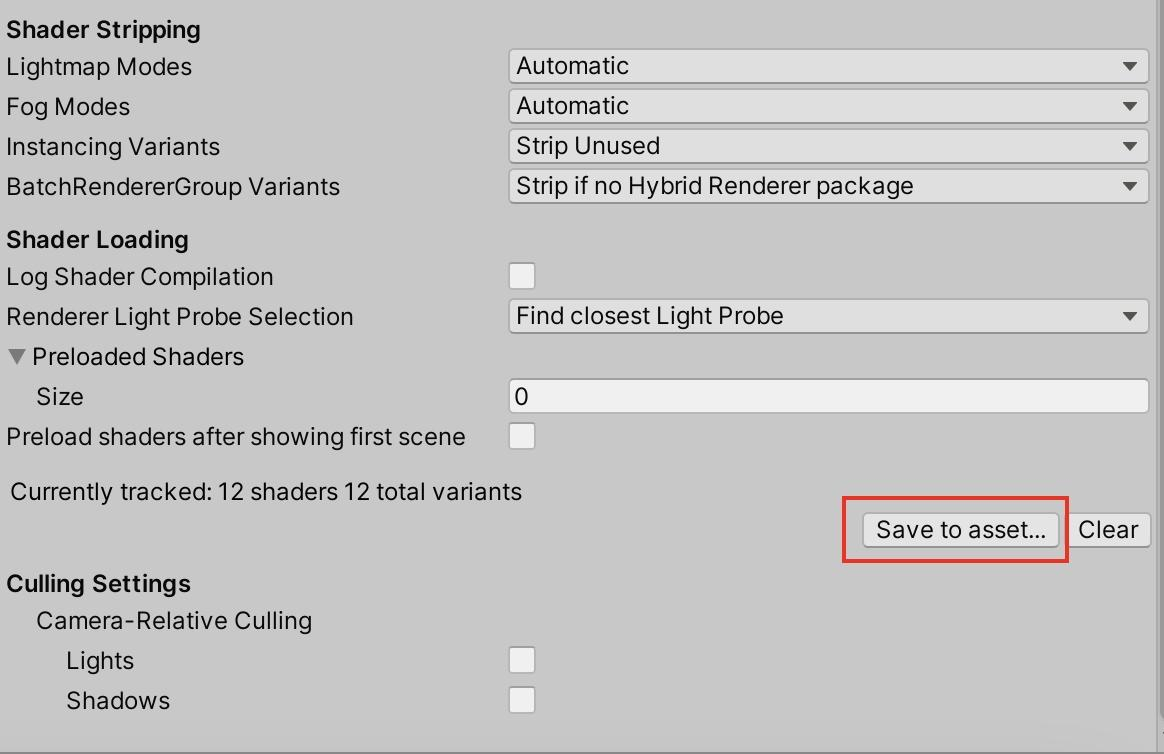Open the Instancing Variants dropdown
This screenshot has width=1164, height=754.
[x=828, y=146]
